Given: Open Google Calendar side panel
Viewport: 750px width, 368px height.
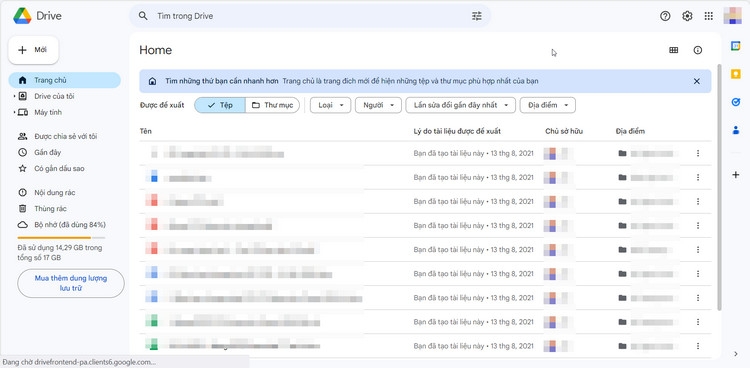Looking at the screenshot, I should (x=736, y=46).
